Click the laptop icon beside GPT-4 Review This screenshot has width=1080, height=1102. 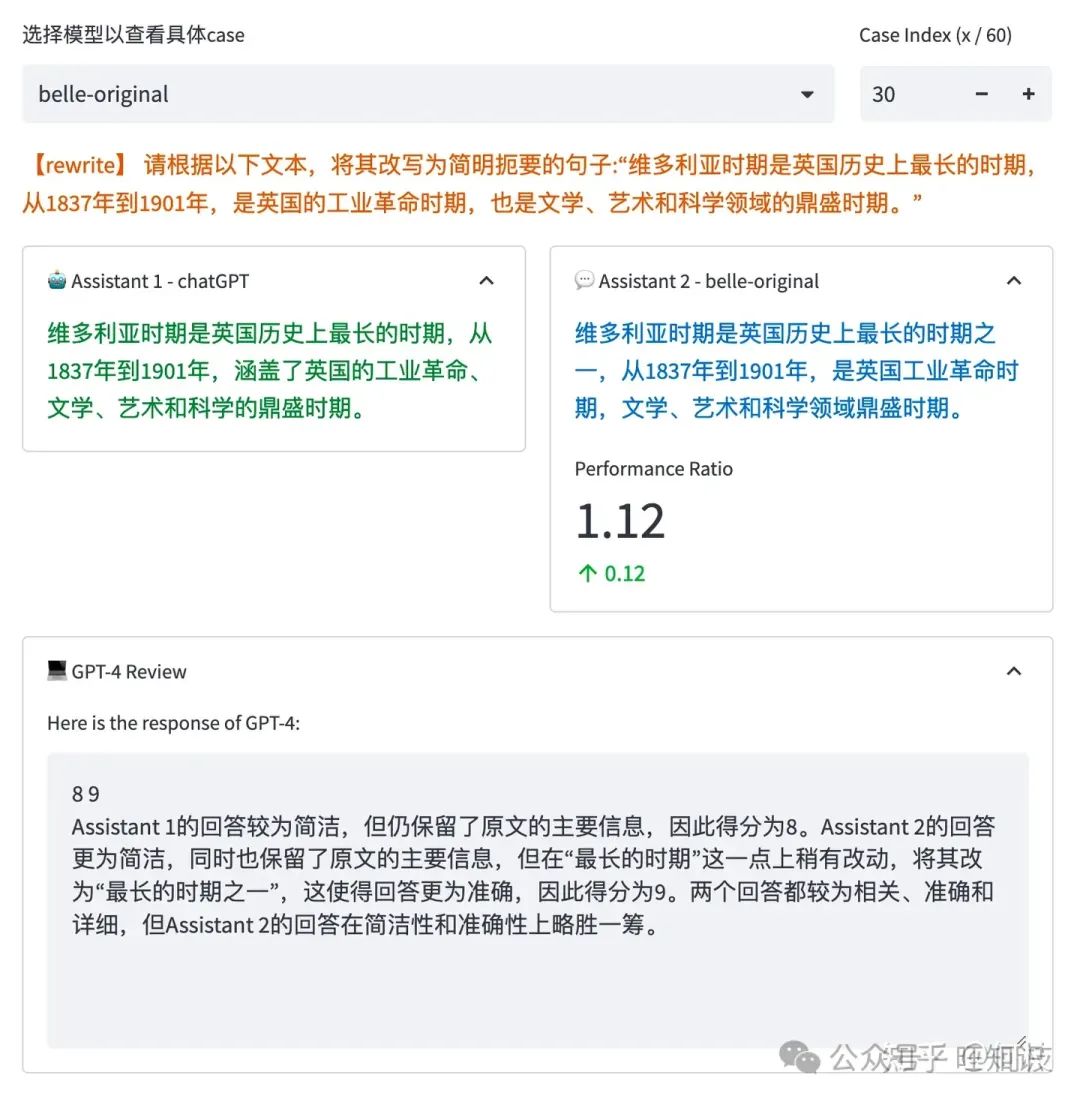[x=57, y=670]
